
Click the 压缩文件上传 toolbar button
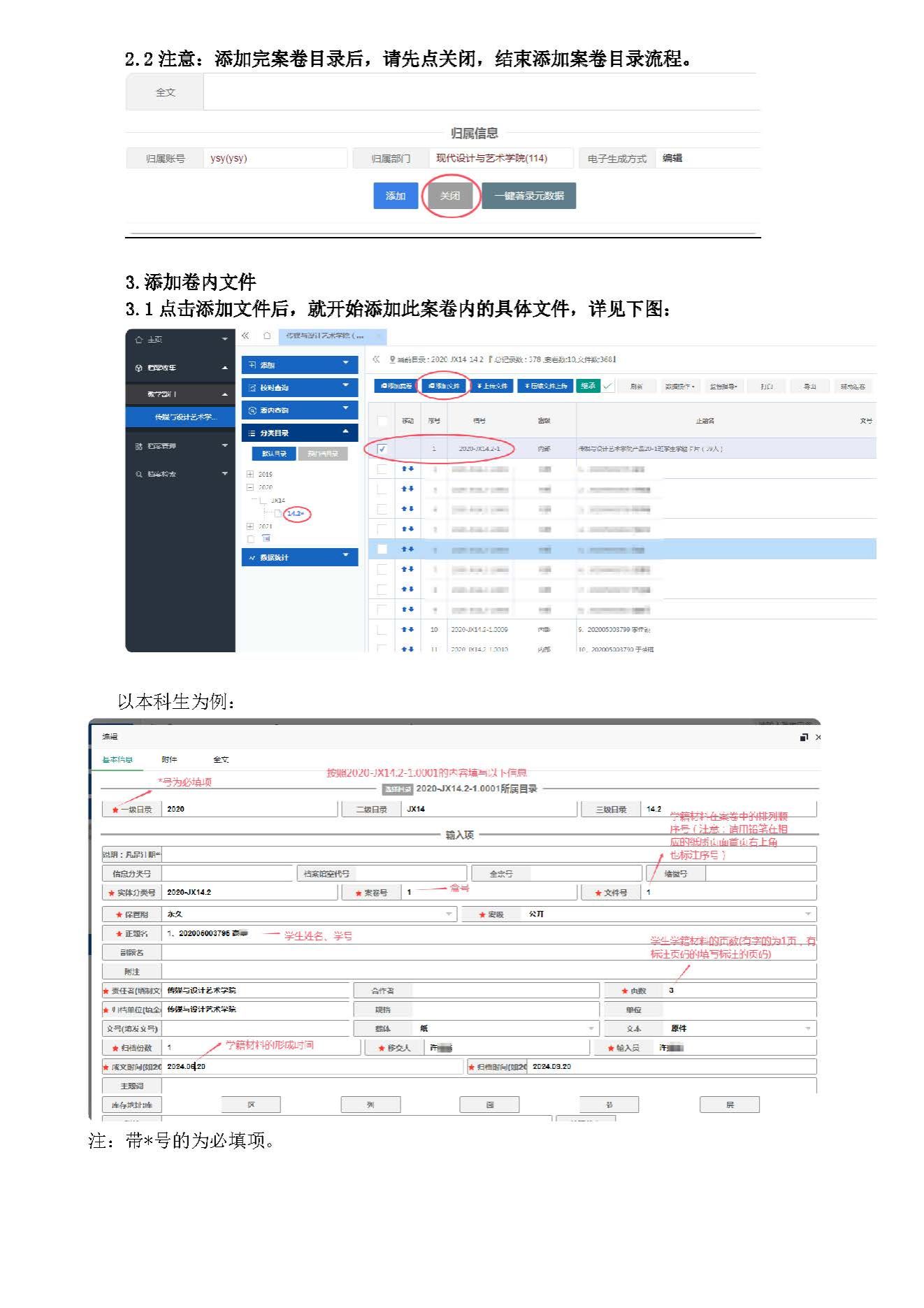(545, 386)
